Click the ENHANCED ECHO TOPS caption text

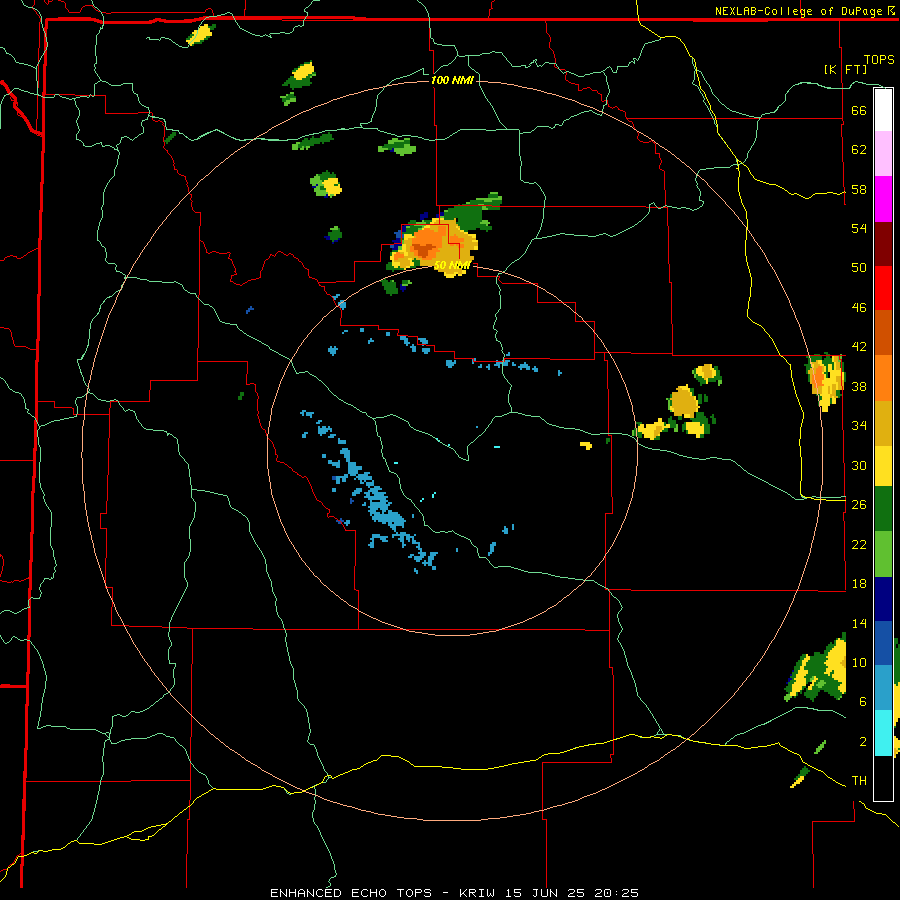point(350,893)
